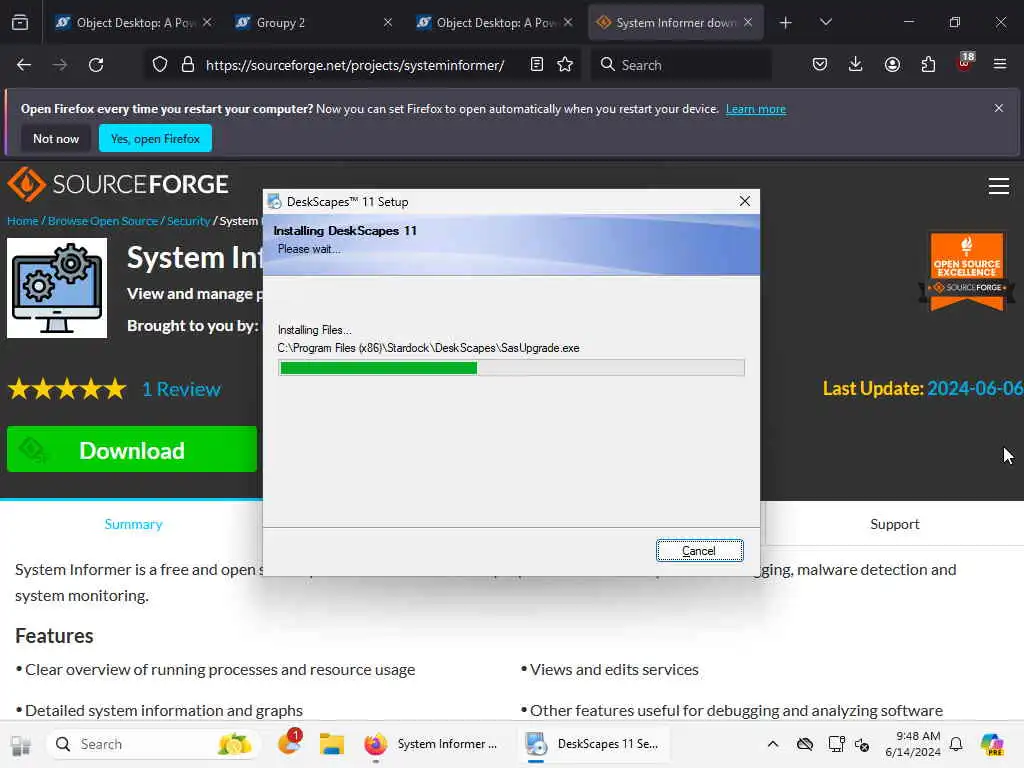The width and height of the screenshot is (1024, 768).
Task: Open SourceForge site hamburger menu
Action: click(x=999, y=186)
